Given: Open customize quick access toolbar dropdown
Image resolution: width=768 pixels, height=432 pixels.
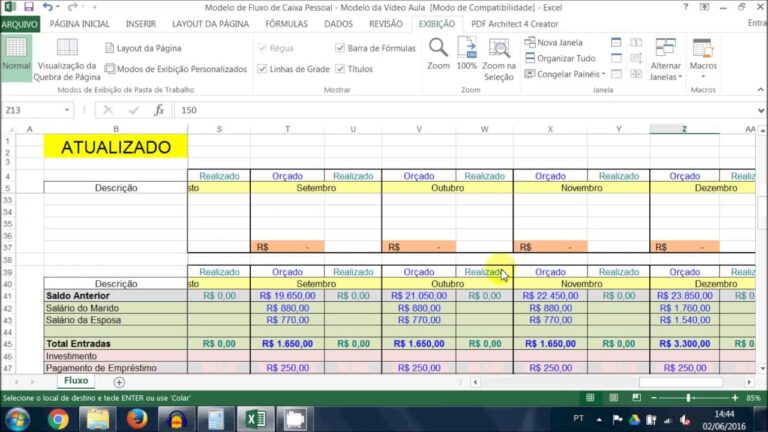Looking at the screenshot, I should pyautogui.click(x=95, y=7).
